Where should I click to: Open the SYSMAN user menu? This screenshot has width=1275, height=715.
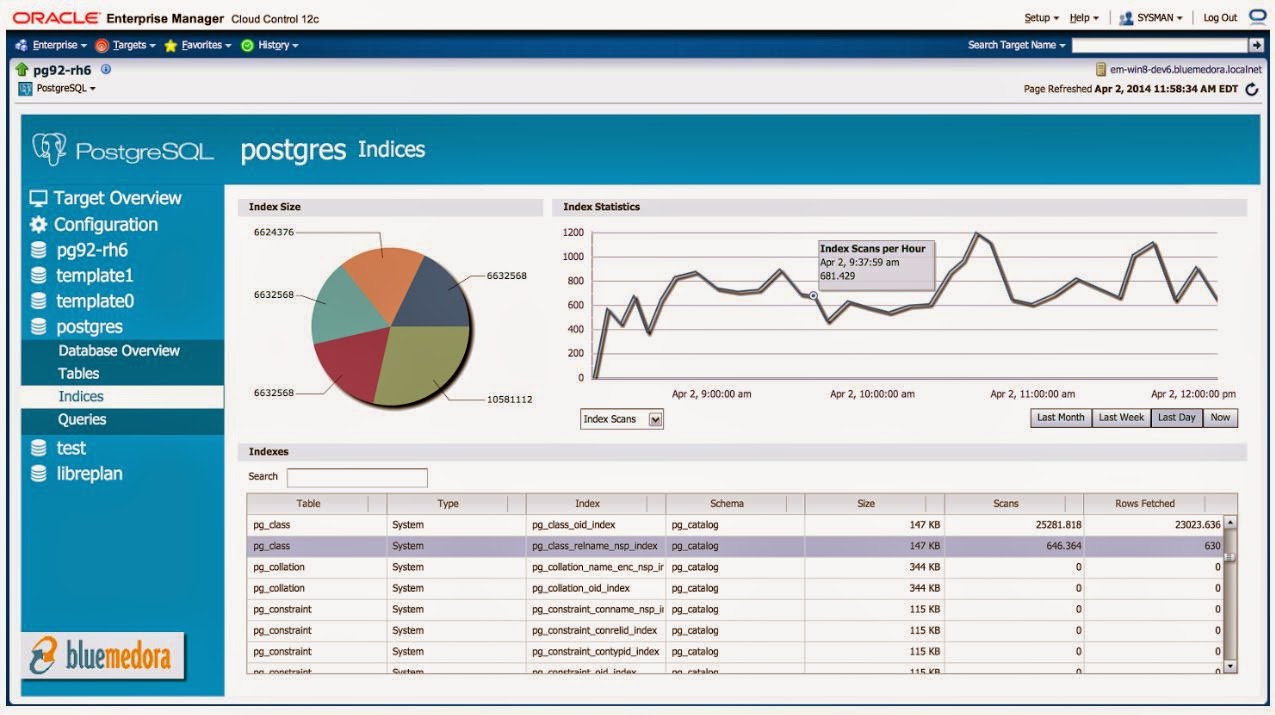coord(1150,18)
